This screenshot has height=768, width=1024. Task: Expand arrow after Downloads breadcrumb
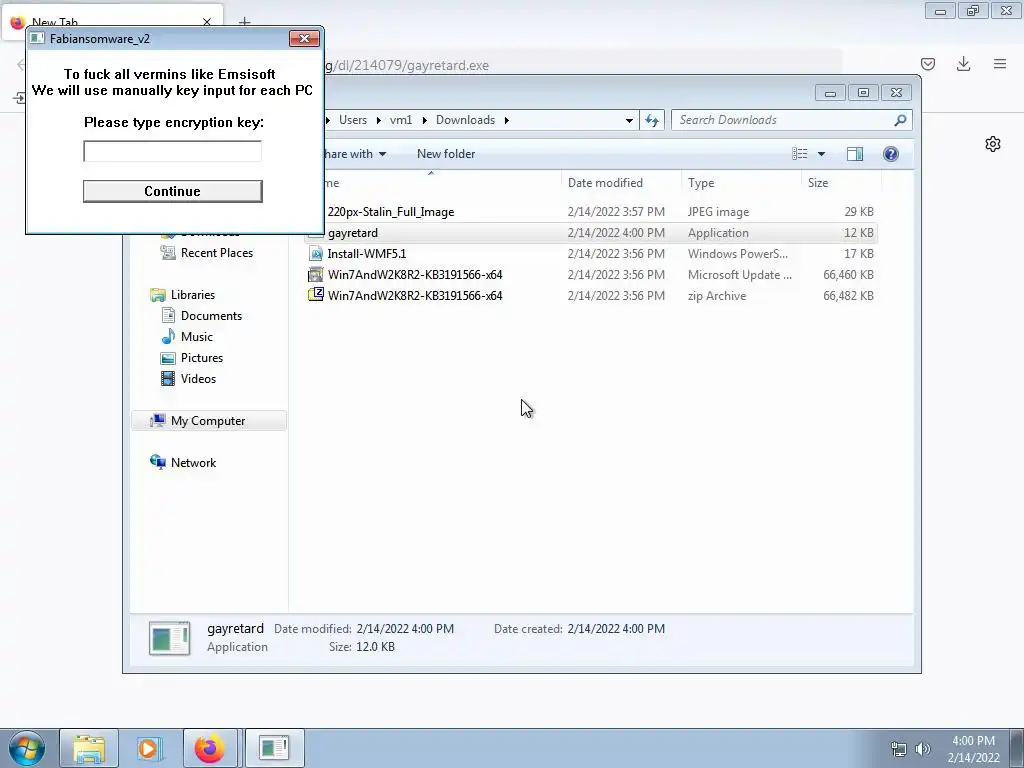pyautogui.click(x=507, y=120)
